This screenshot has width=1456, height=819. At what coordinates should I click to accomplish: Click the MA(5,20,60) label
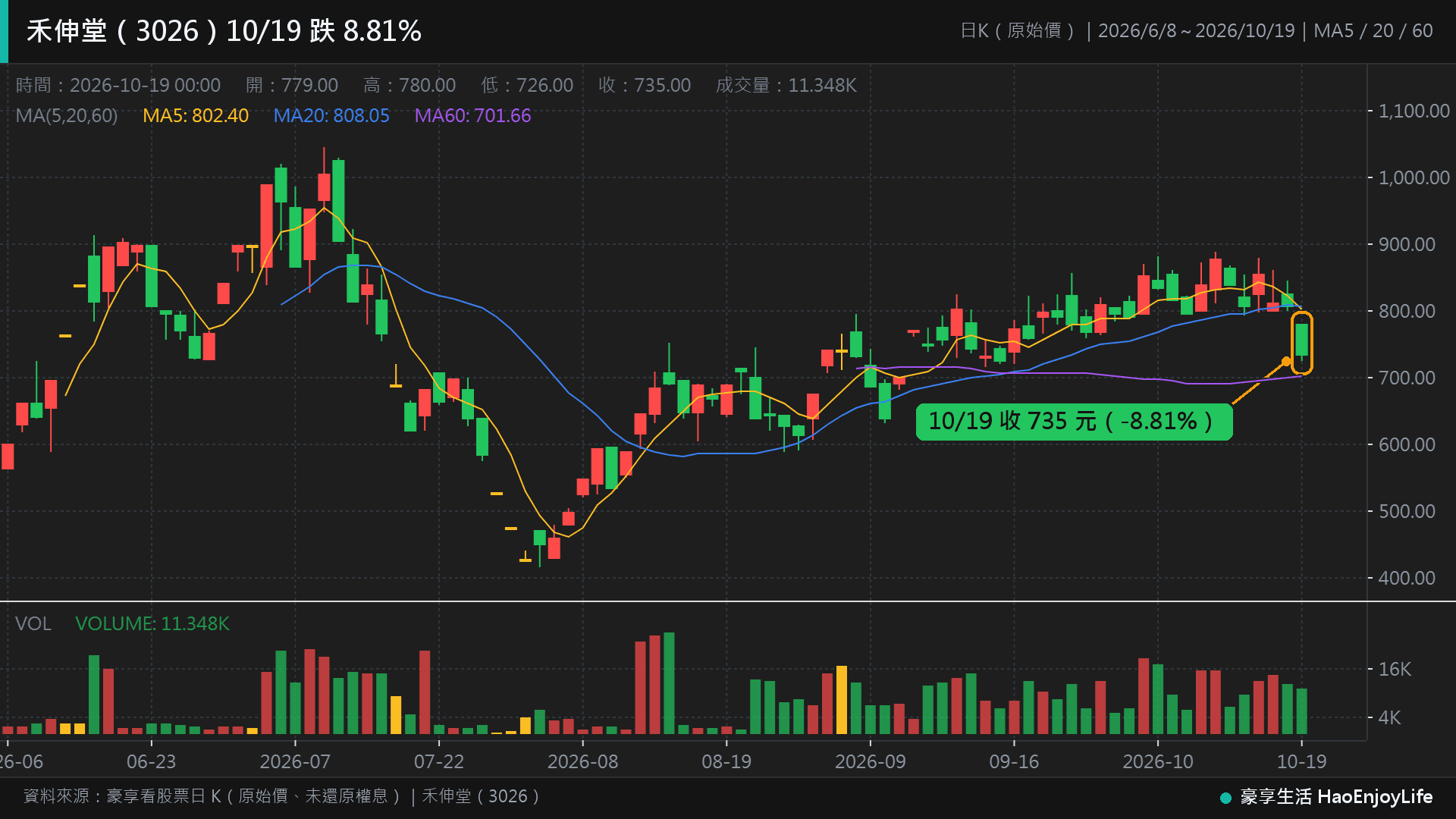67,115
